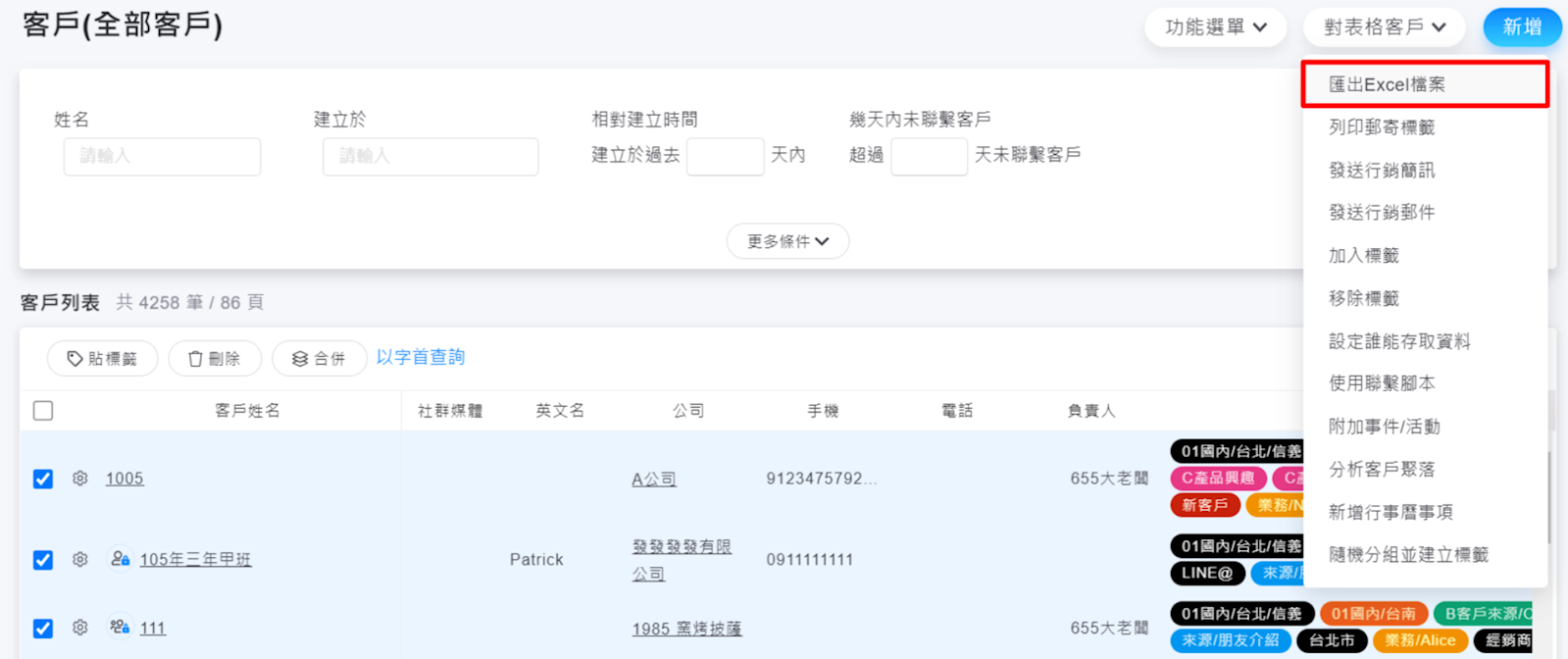
Task: Click the 刪除 trash button
Action: (x=215, y=359)
